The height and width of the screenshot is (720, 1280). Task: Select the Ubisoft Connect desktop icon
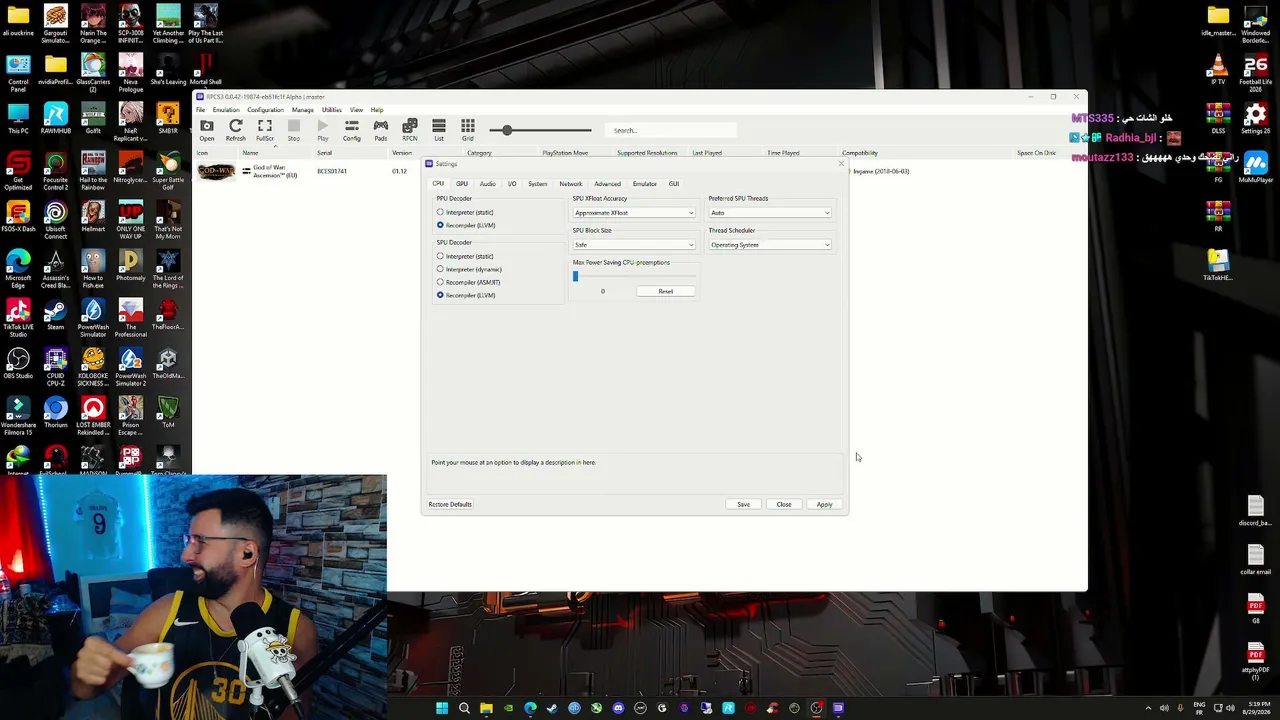56,220
